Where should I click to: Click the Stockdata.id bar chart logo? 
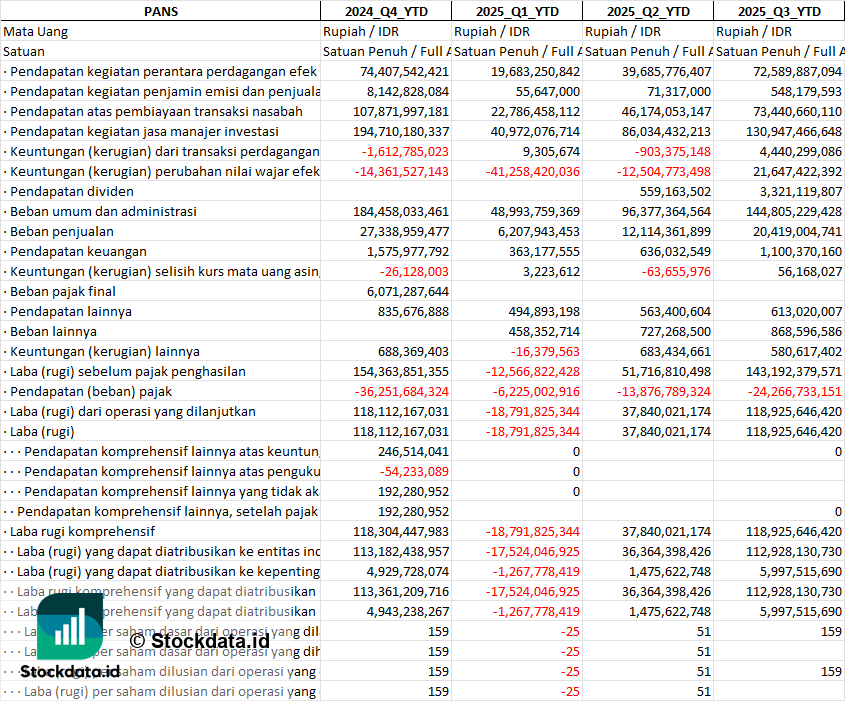(x=70, y=629)
